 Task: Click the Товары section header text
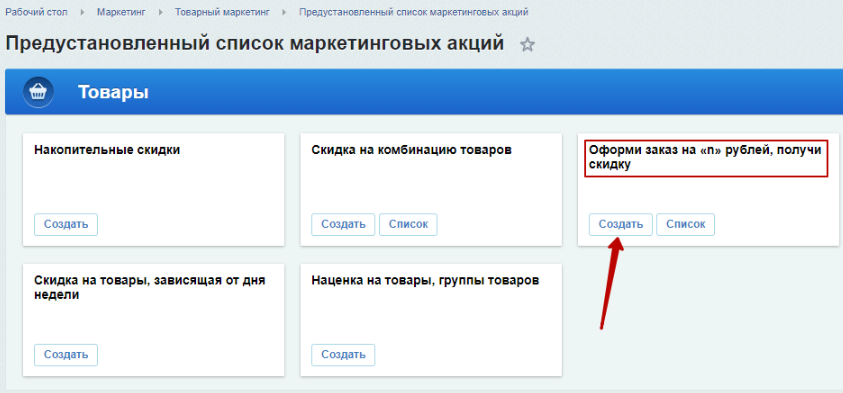click(113, 92)
